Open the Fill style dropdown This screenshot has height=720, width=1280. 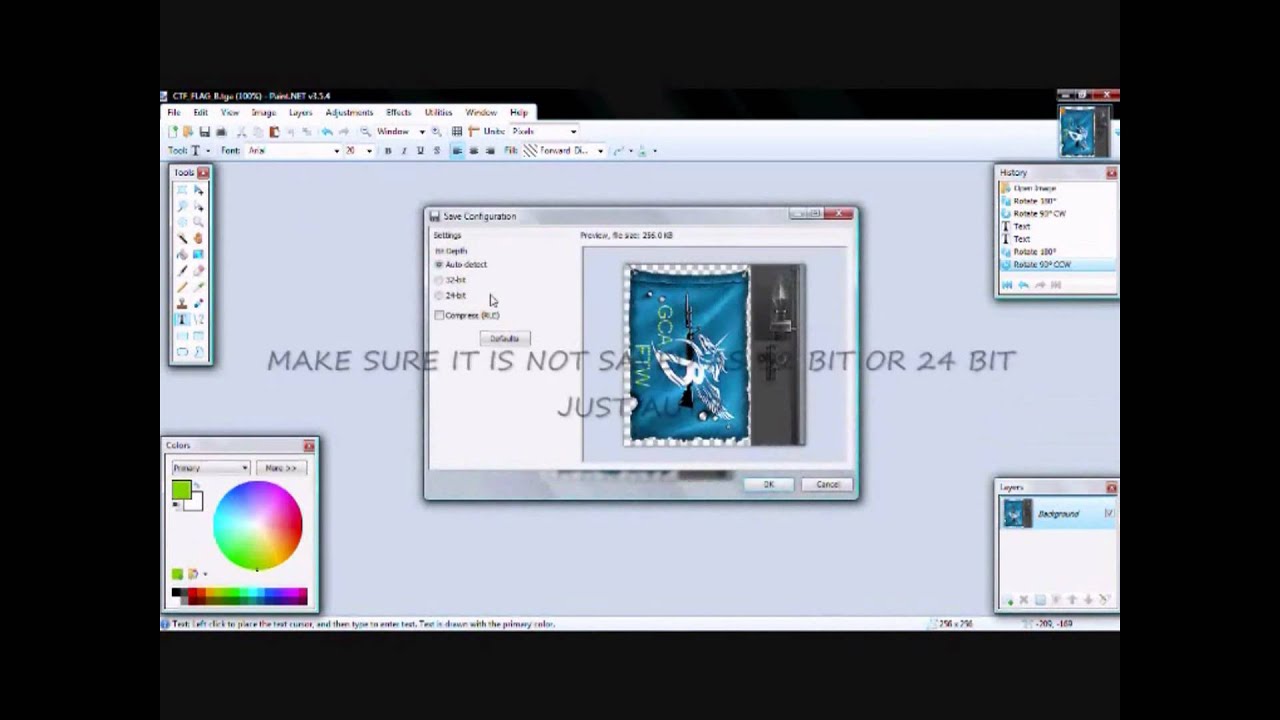click(x=600, y=150)
